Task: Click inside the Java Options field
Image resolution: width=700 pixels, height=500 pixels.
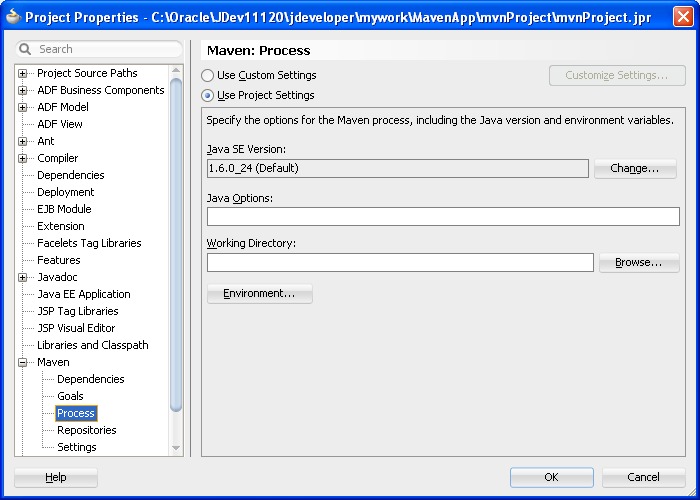Action: pyautogui.click(x=443, y=217)
